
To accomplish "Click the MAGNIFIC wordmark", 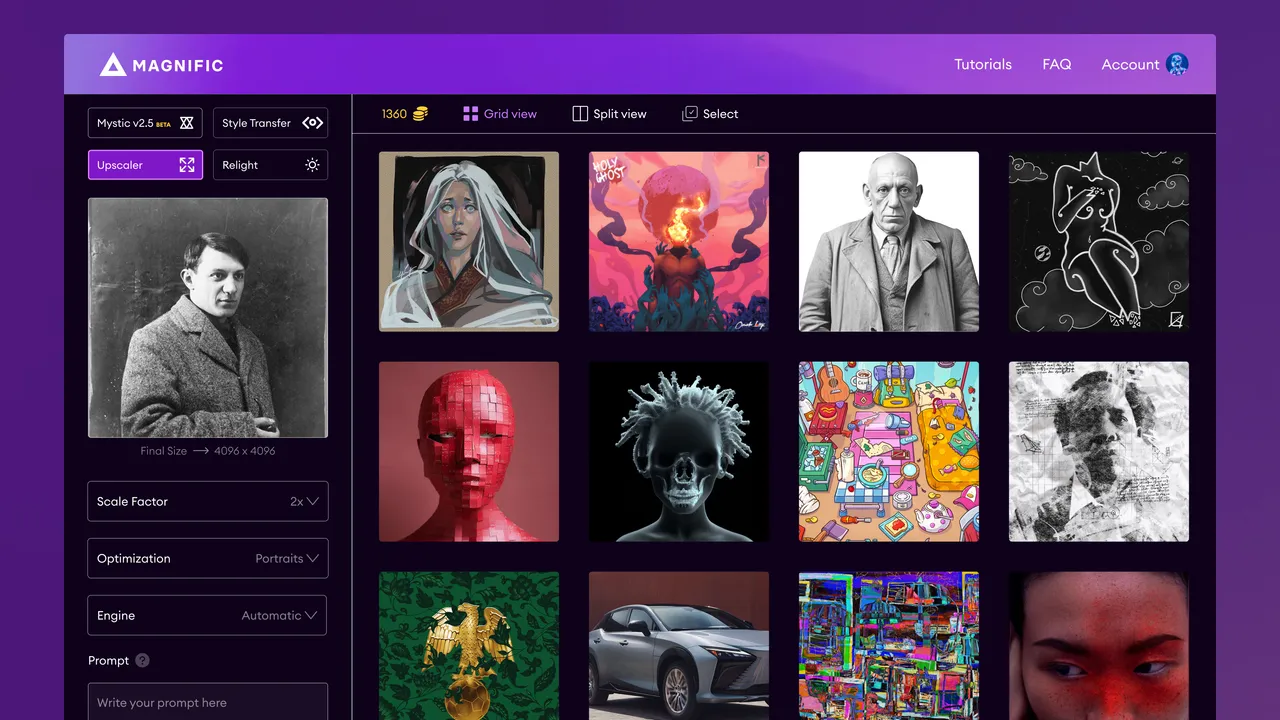I will [180, 66].
